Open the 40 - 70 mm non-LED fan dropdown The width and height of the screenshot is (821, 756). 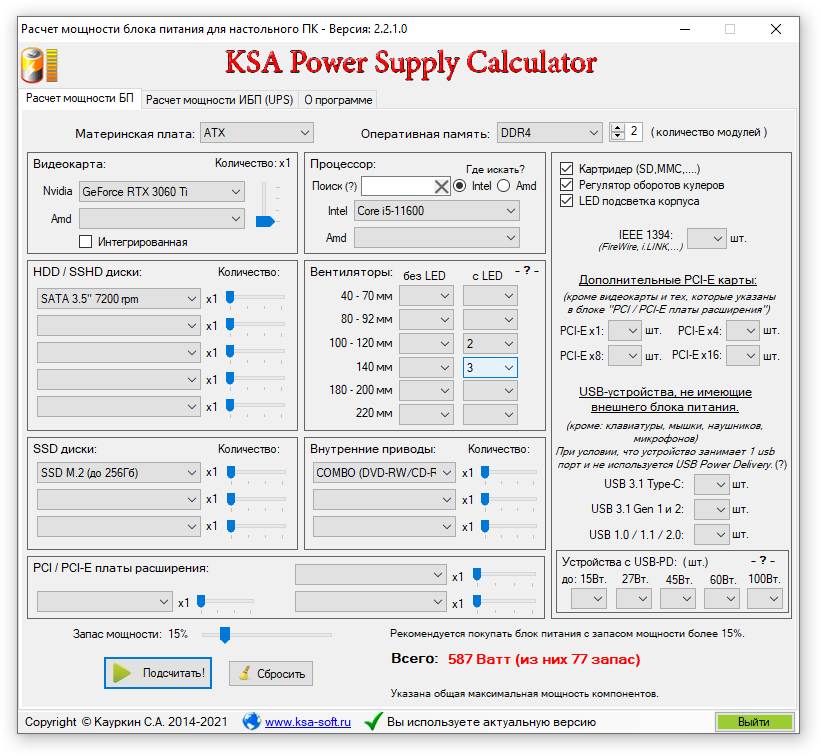(x=426, y=296)
